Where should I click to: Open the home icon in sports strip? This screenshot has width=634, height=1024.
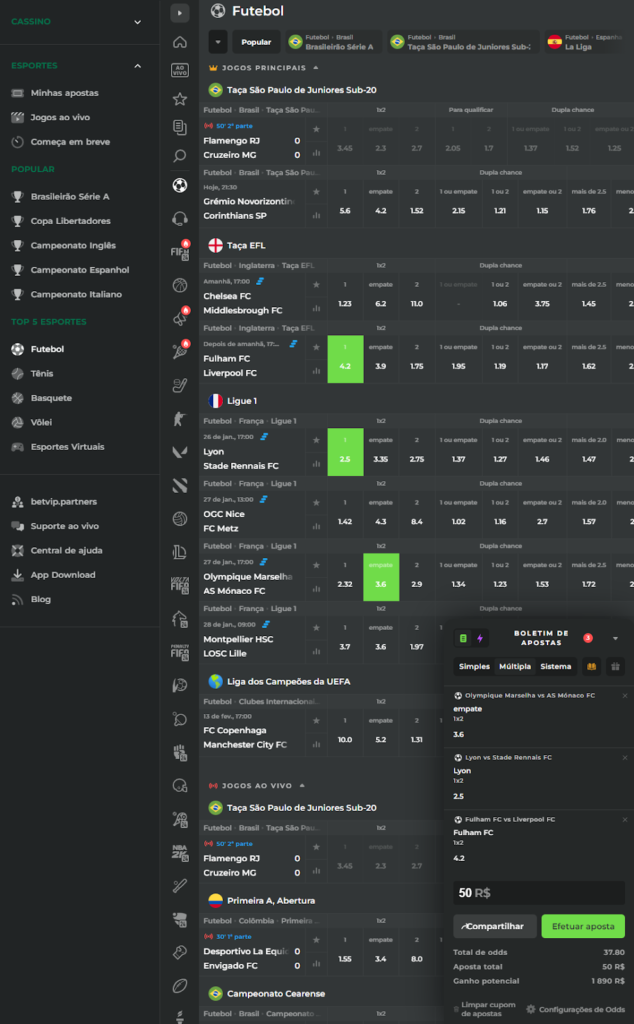pos(180,42)
